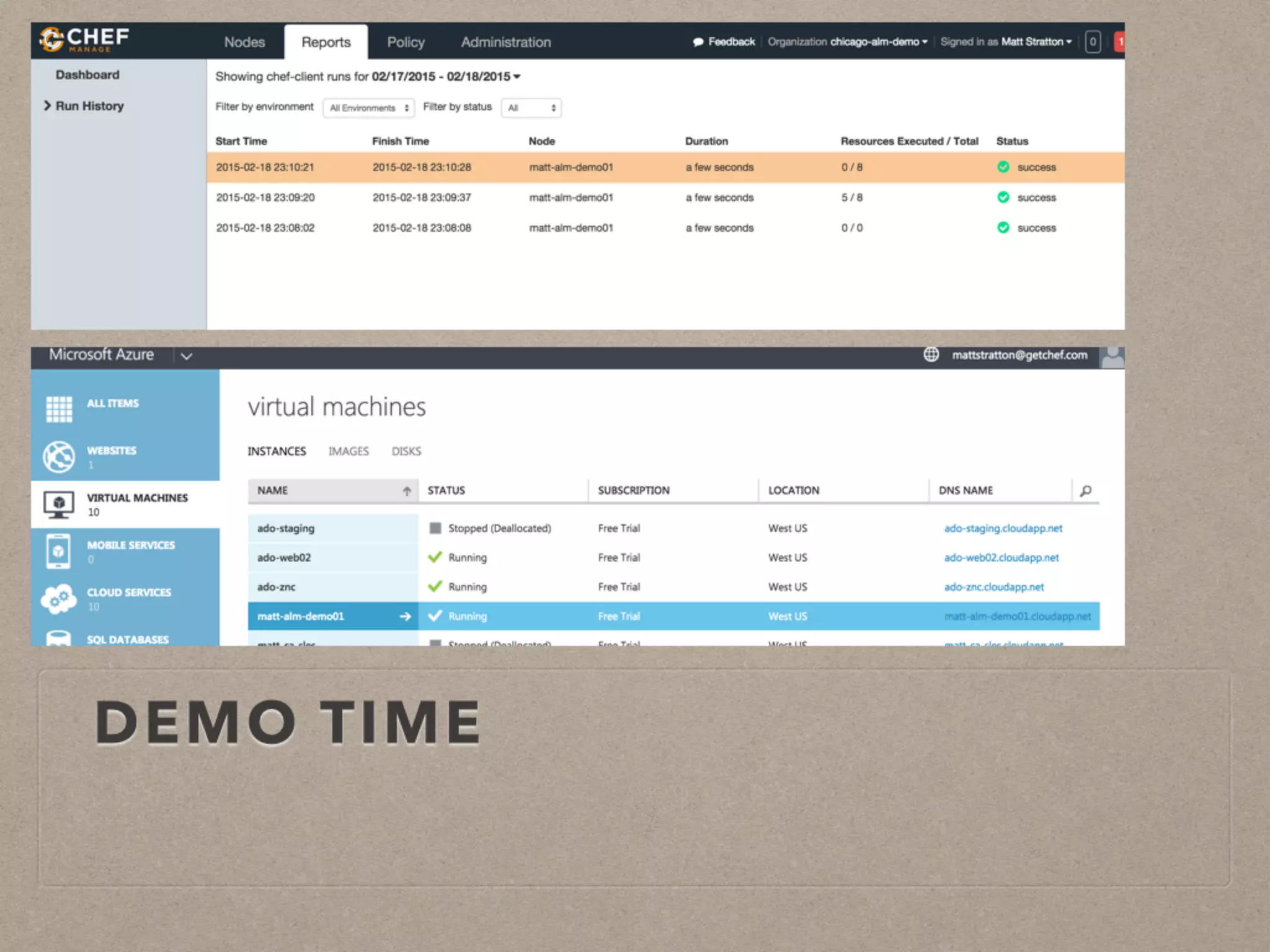Click the red alert badge in Chef header
Screen dimensions: 1270x952
[1120, 42]
